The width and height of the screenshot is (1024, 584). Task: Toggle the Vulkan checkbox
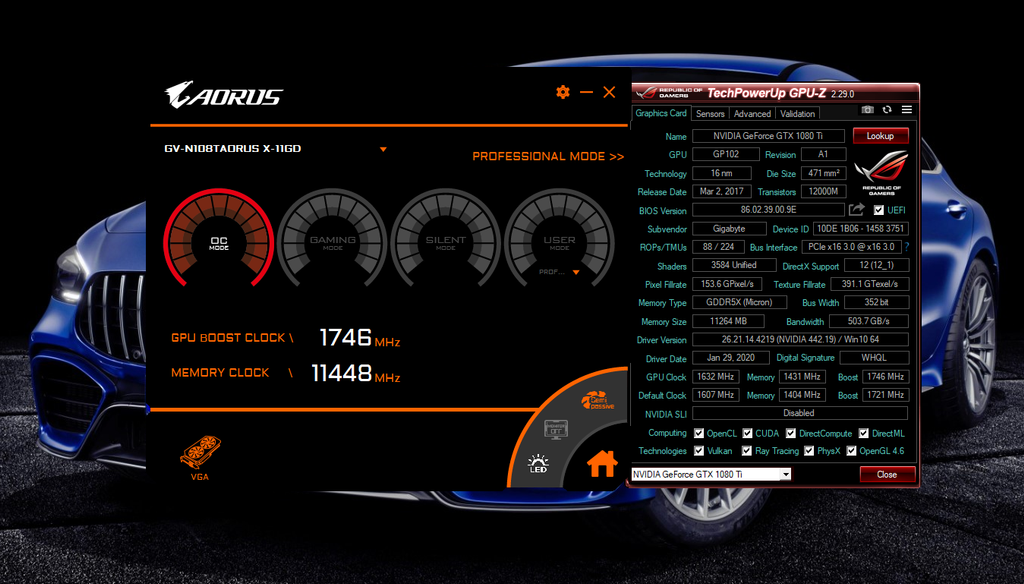coord(699,451)
